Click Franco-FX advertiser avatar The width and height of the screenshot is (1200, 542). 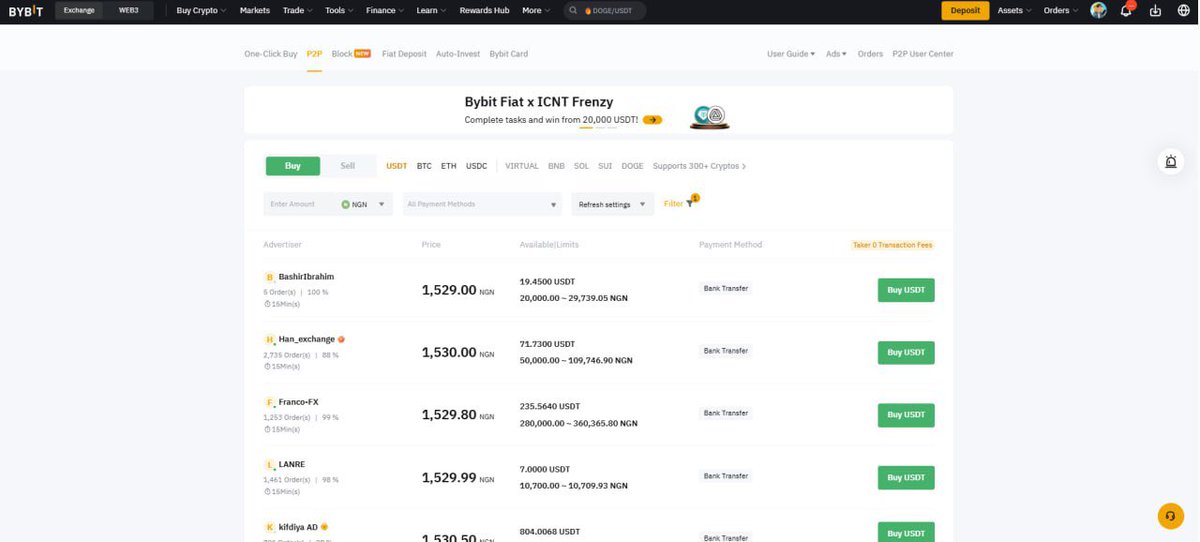(269, 402)
